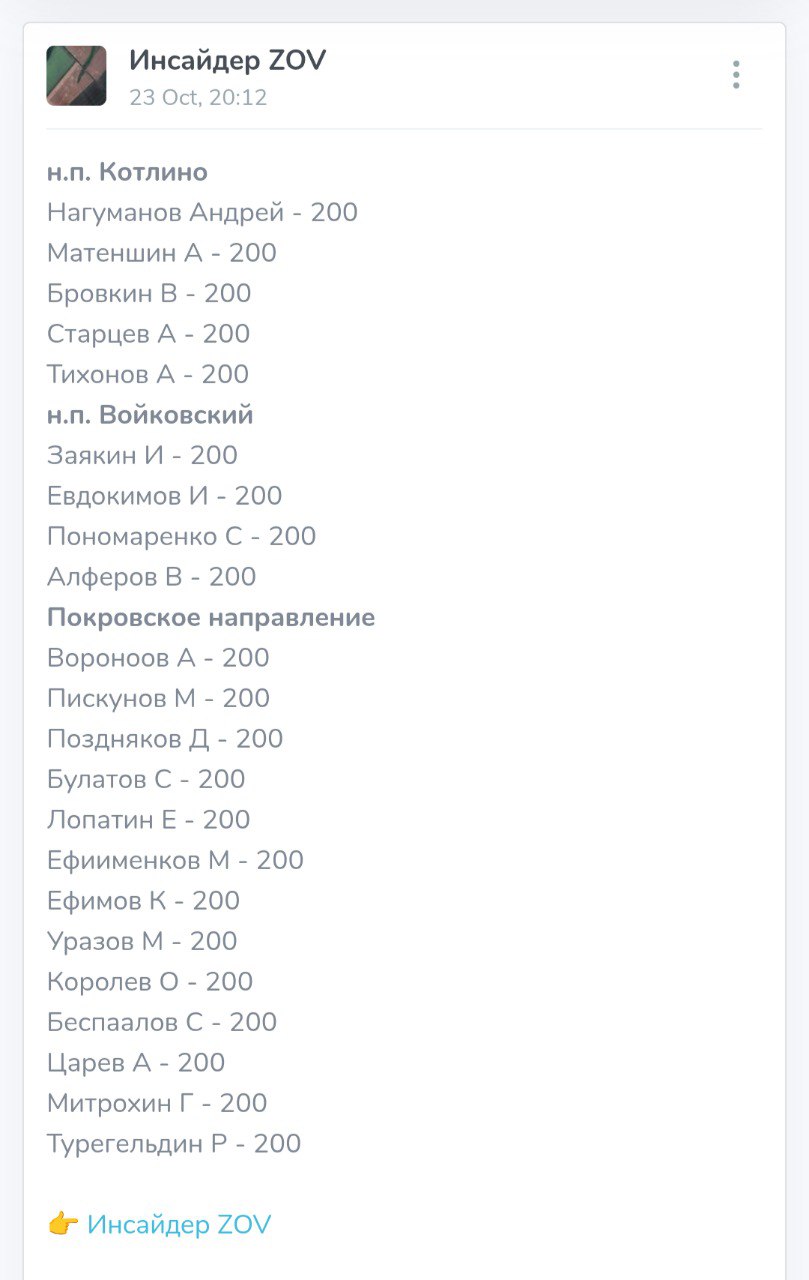This screenshot has width=809, height=1280.
Task: Select the heading н.п. Котлино
Action: pyautogui.click(x=127, y=172)
